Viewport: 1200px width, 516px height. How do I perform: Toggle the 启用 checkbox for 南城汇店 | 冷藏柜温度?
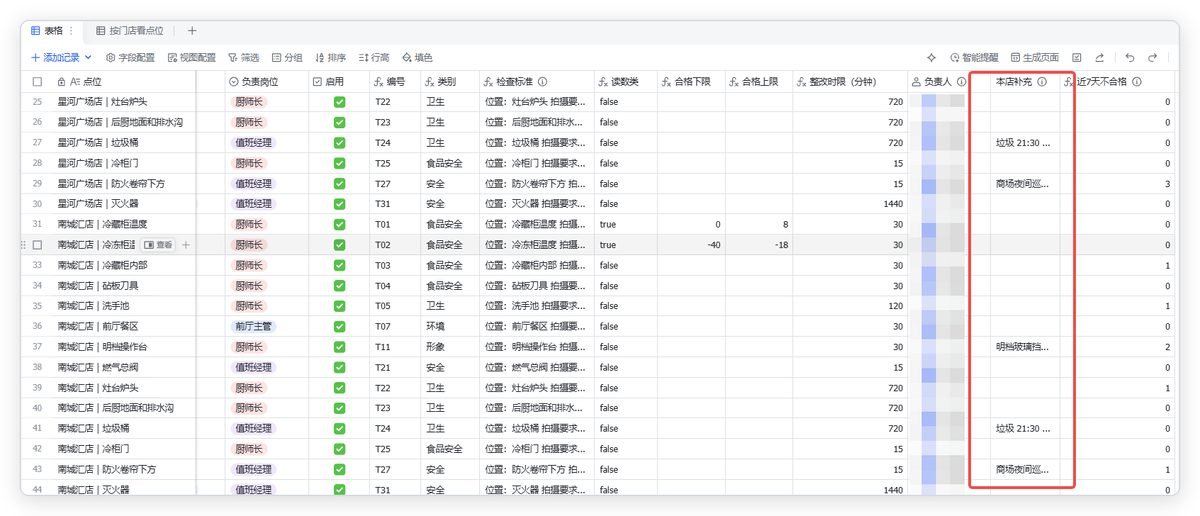[x=339, y=224]
